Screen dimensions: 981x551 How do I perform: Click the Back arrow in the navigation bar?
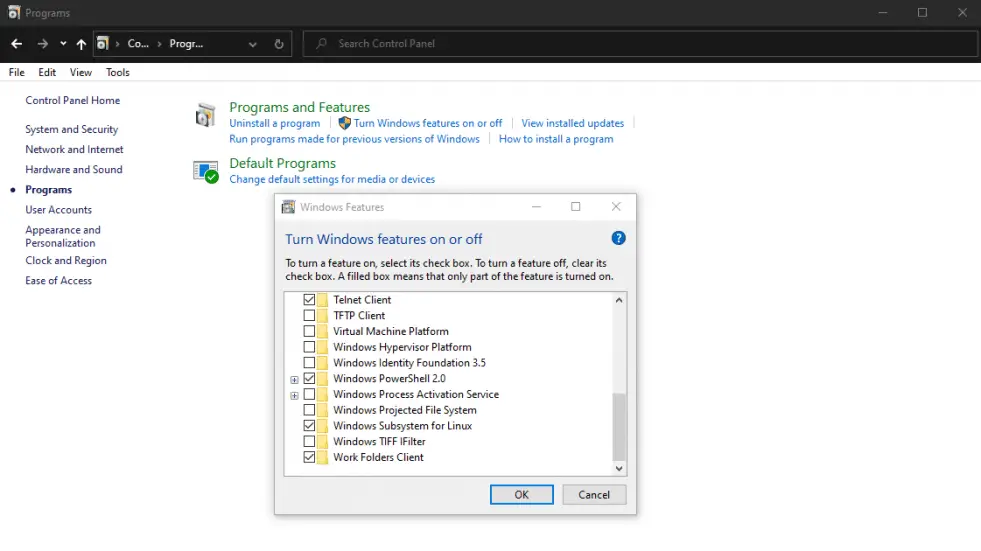(17, 44)
